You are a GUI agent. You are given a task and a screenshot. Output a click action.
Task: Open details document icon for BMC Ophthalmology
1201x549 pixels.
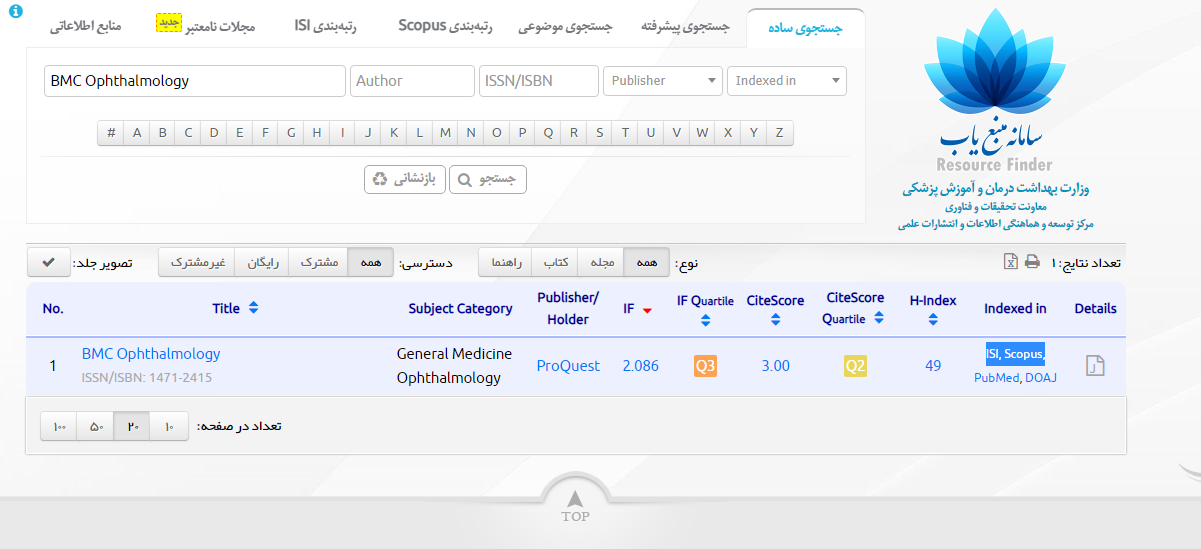(x=1095, y=366)
